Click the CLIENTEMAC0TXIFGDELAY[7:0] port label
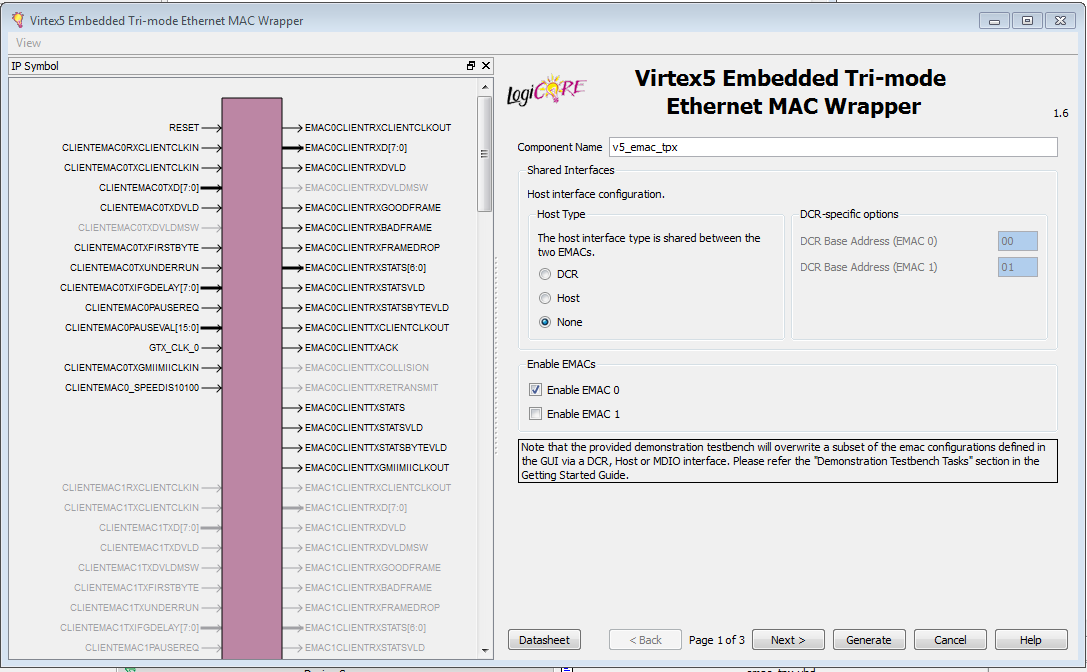Image resolution: width=1087 pixels, height=672 pixels. [x=130, y=288]
